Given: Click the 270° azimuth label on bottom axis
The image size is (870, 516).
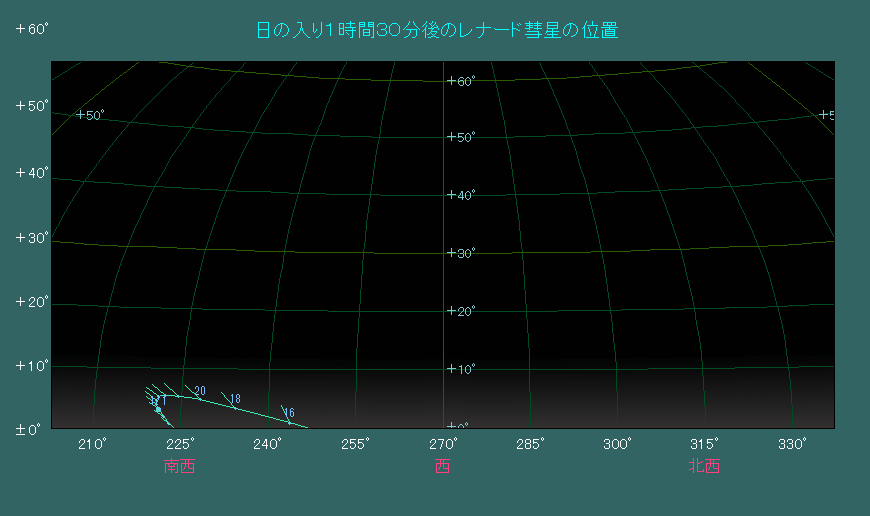Looking at the screenshot, I should pos(443,444).
